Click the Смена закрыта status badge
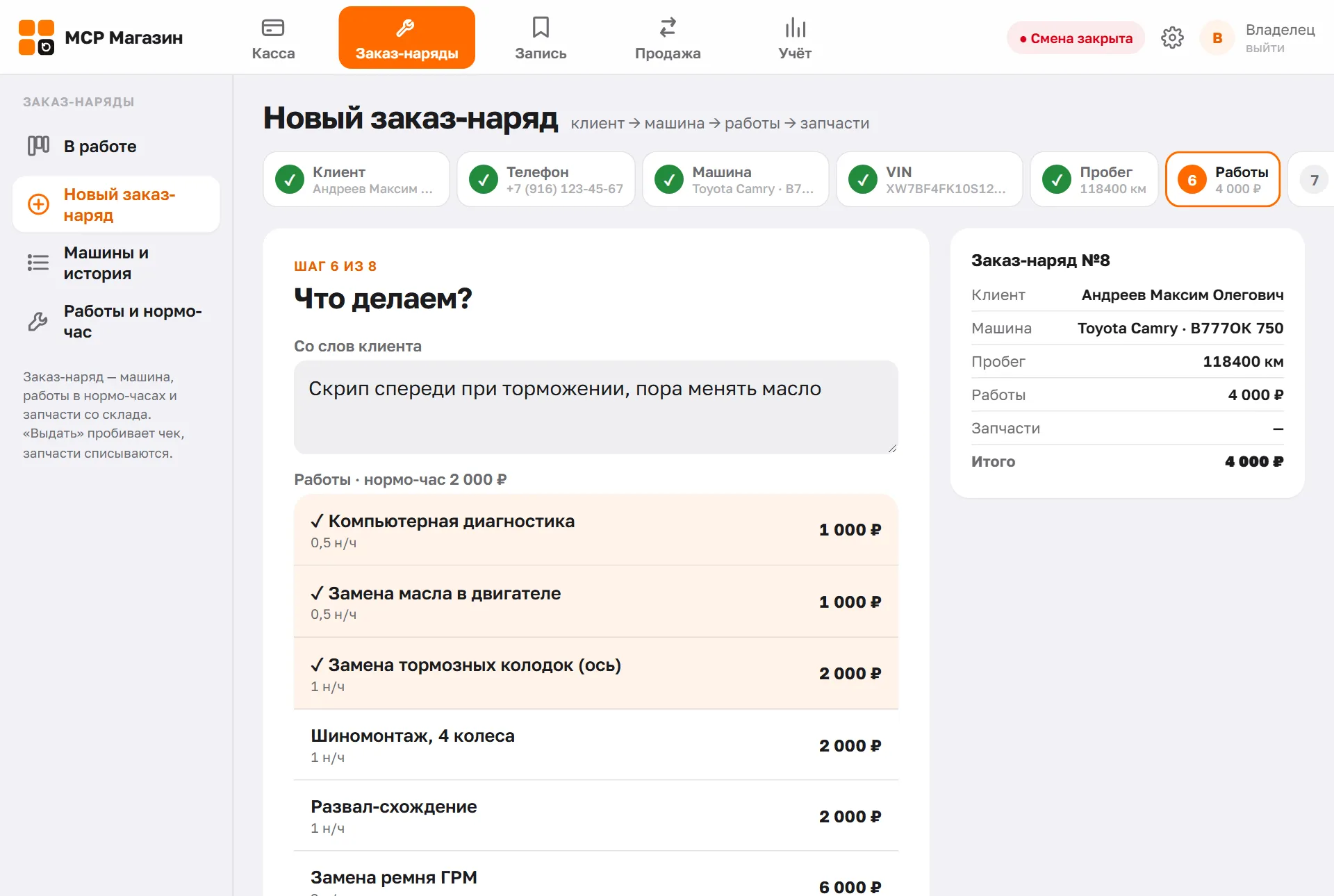1334x896 pixels. [1076, 38]
